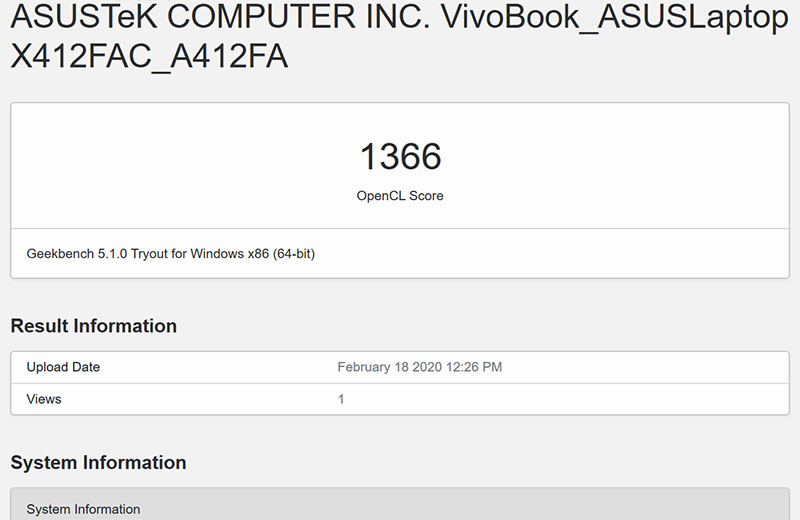The image size is (800, 520).
Task: Click the word Tryout in version line
Action: point(150,254)
